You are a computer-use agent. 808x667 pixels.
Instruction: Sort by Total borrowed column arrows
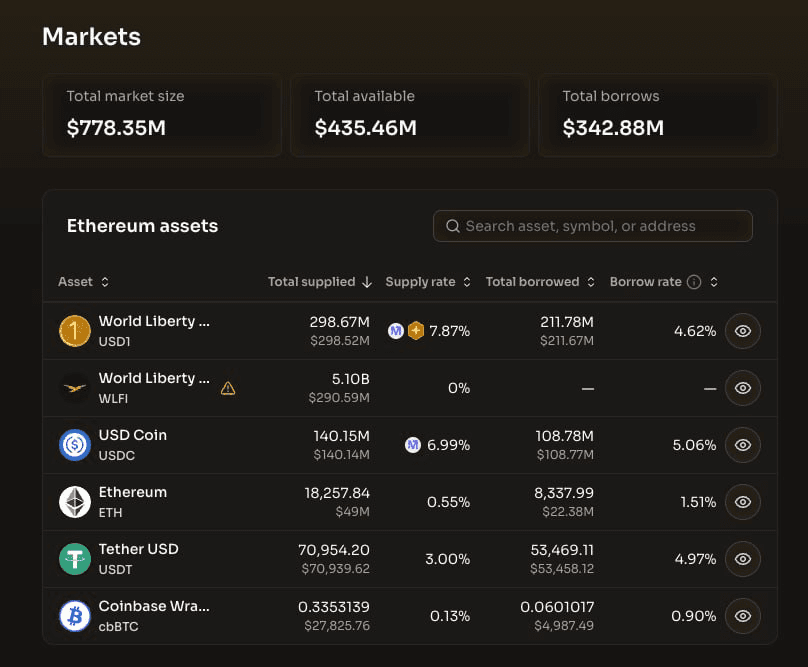[x=591, y=282]
